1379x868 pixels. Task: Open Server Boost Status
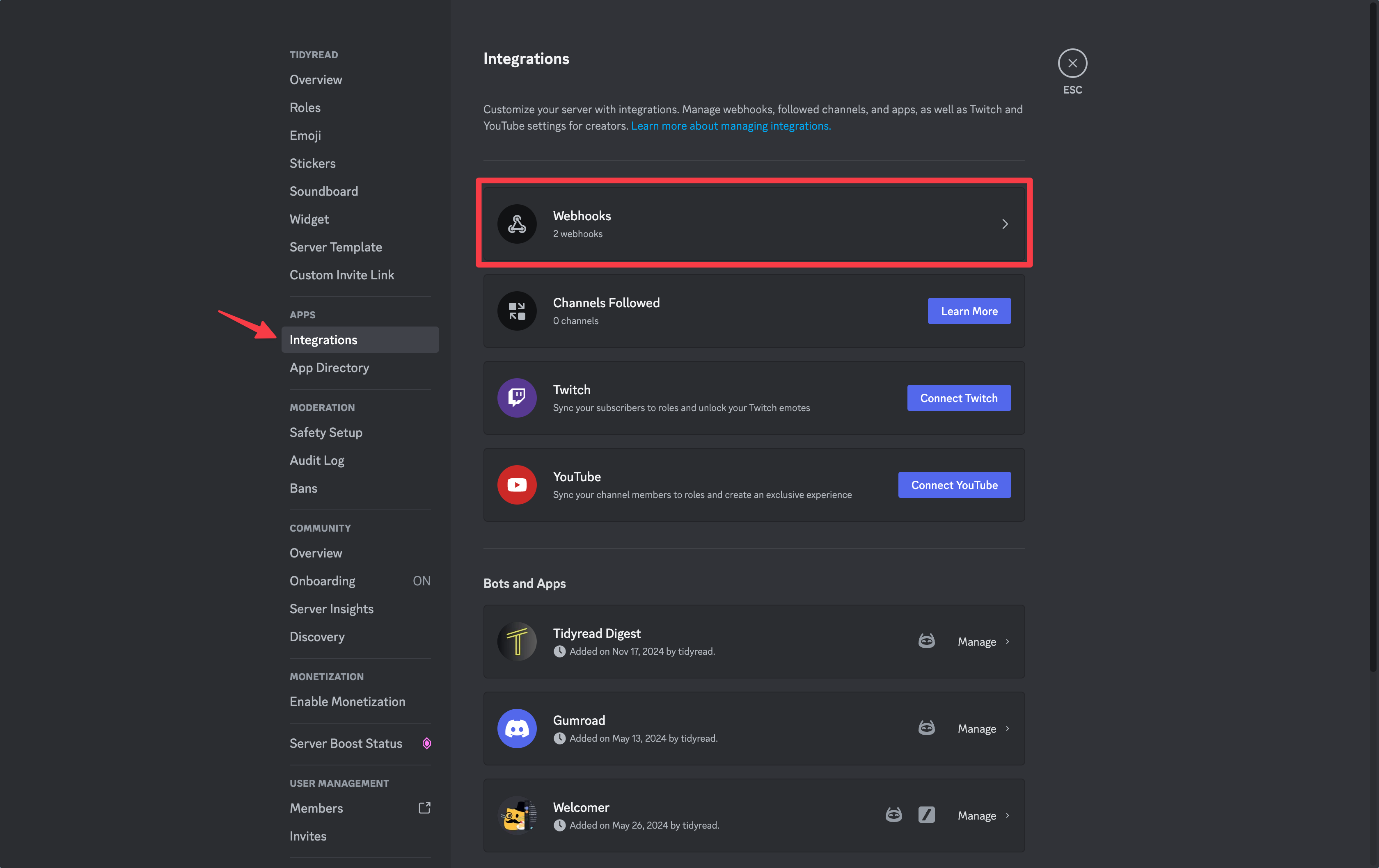(360, 743)
